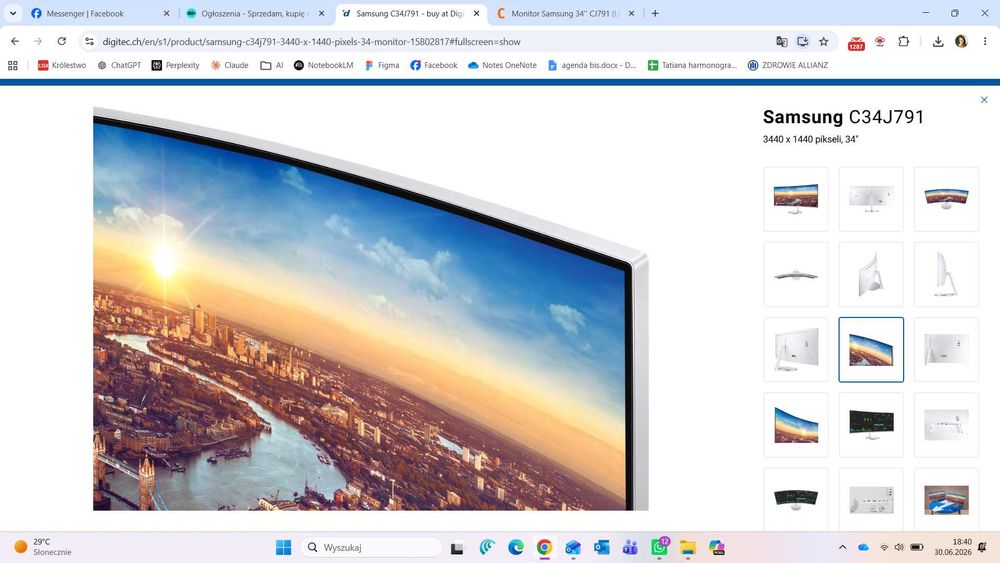The width and height of the screenshot is (1000, 563).
Task: Open Wi-Fi network tray icon
Action: tap(884, 547)
